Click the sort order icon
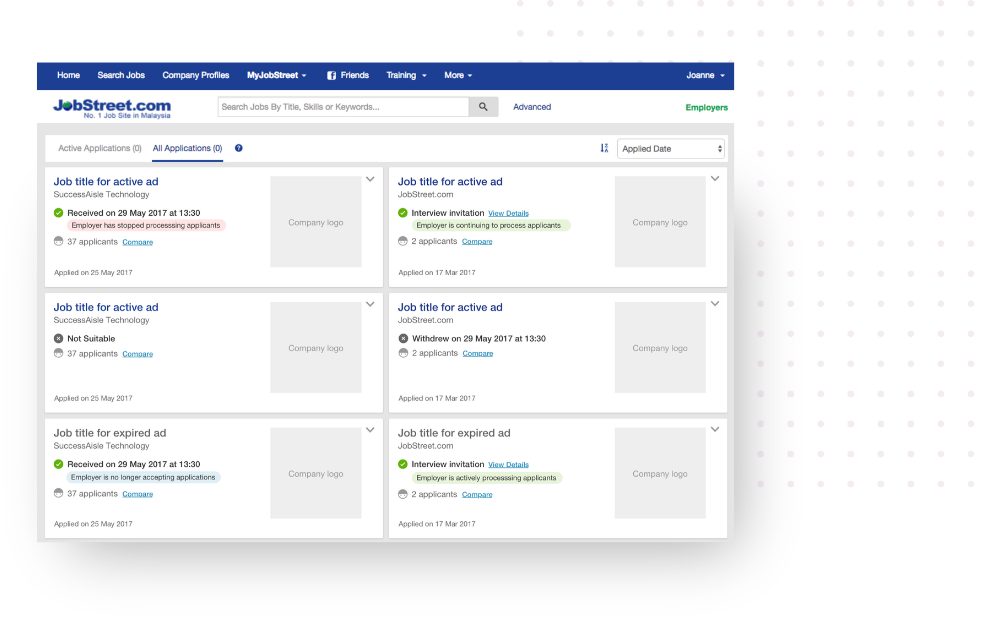 (x=604, y=148)
